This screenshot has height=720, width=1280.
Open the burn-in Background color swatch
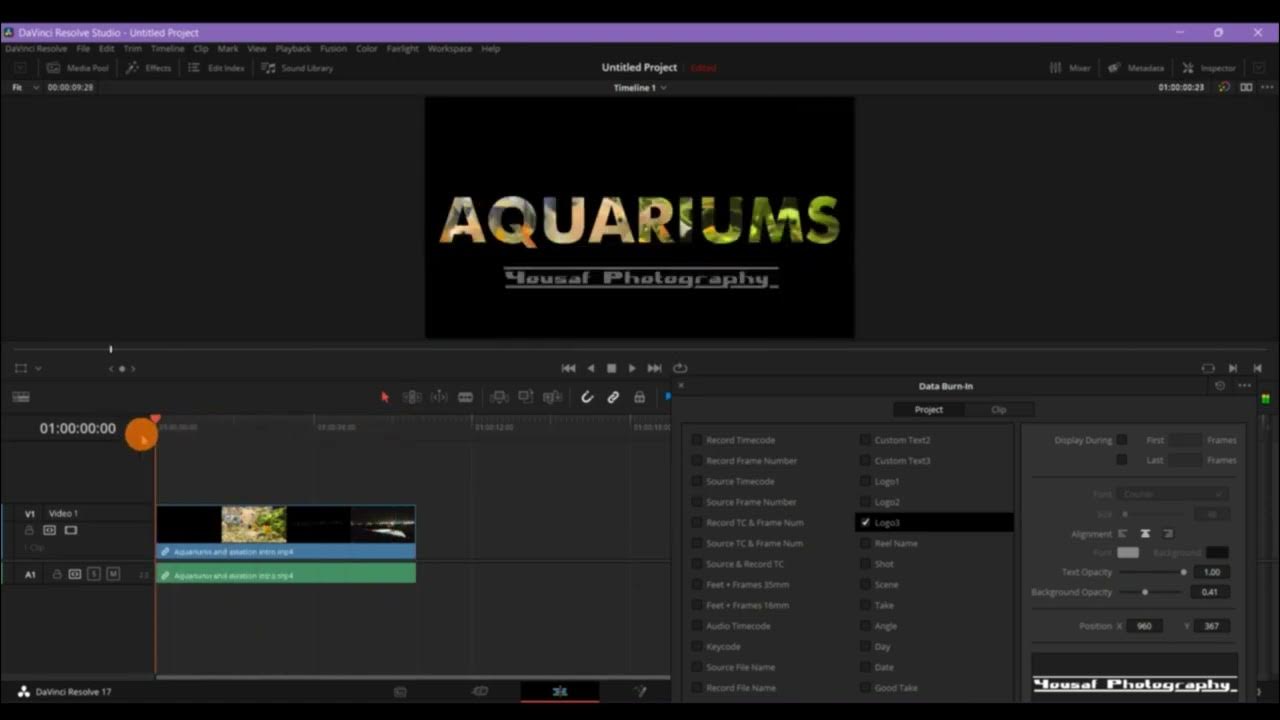click(1217, 552)
